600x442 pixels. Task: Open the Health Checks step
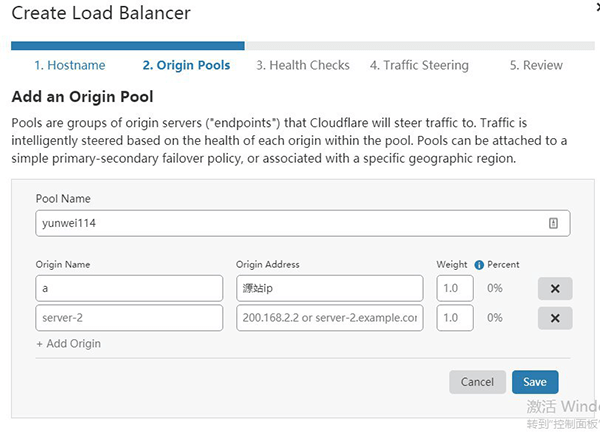(x=302, y=65)
